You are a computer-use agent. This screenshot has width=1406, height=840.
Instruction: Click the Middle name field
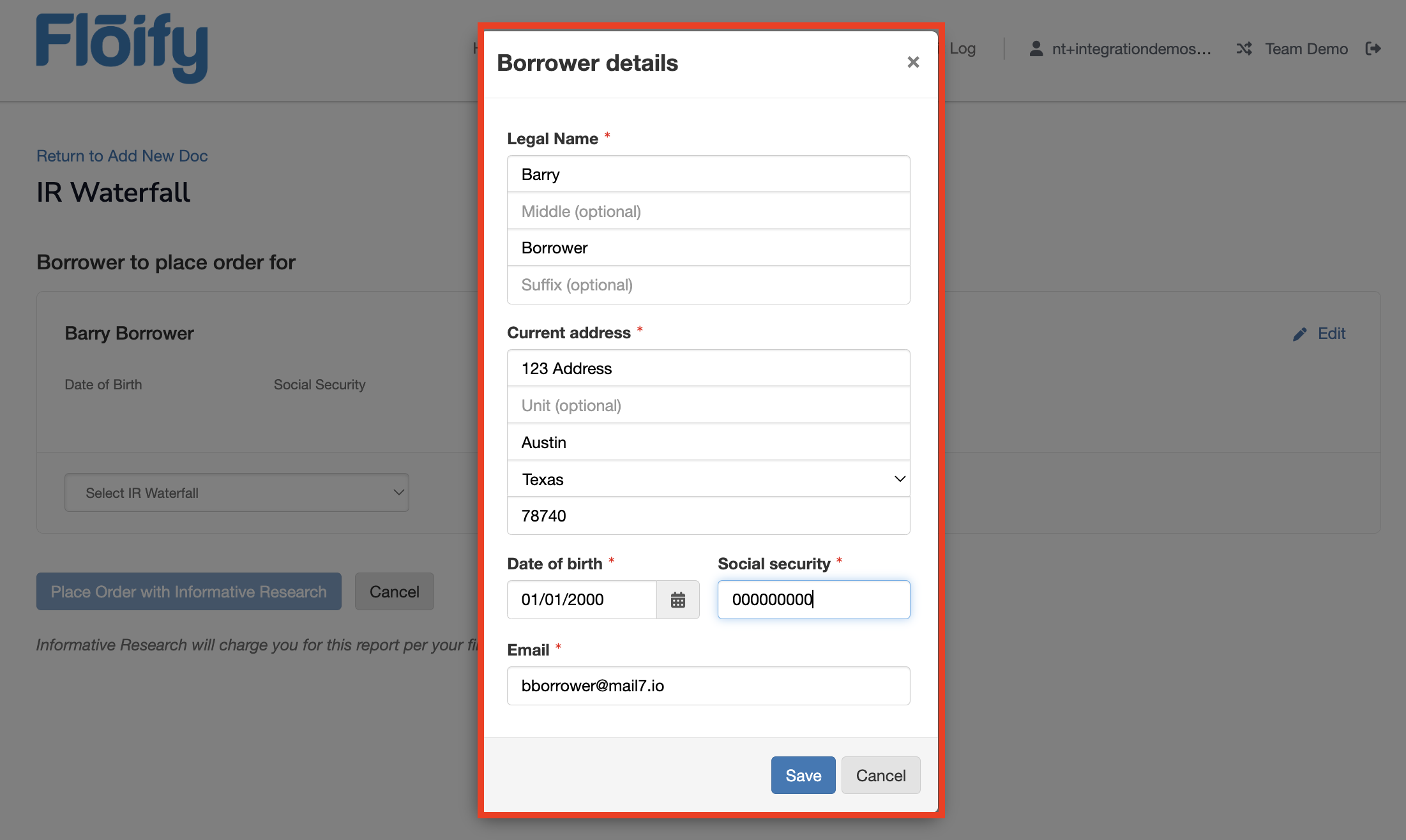708,211
